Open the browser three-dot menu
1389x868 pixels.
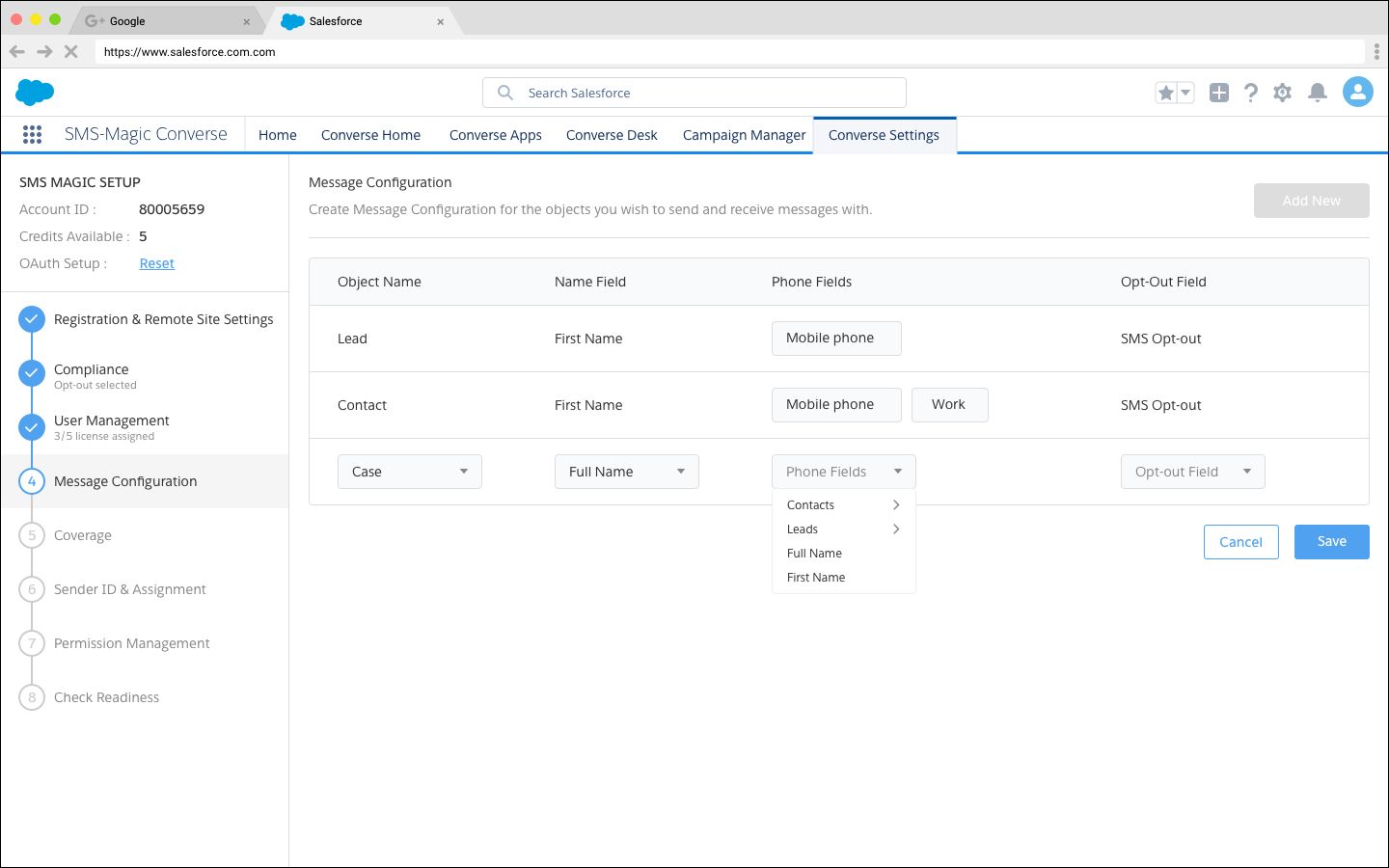click(1376, 52)
